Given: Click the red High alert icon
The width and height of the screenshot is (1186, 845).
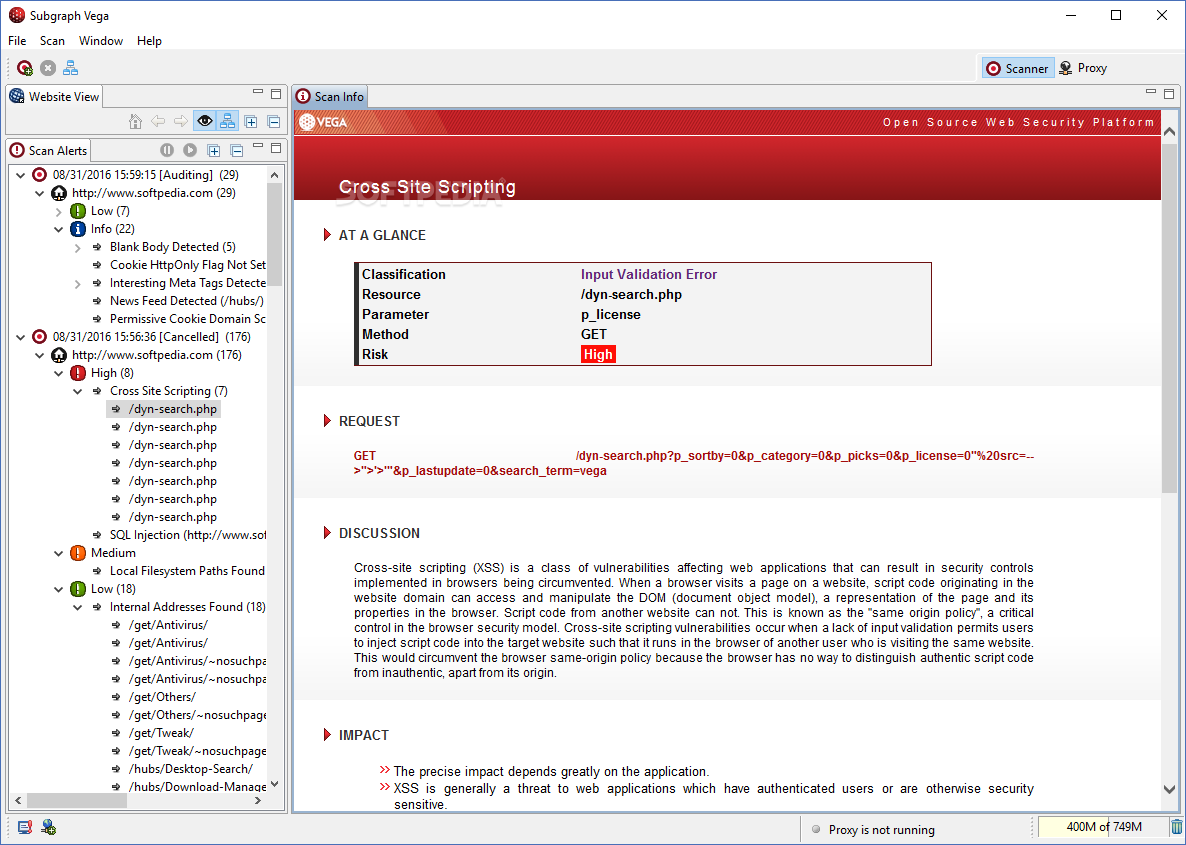Looking at the screenshot, I should (78, 373).
